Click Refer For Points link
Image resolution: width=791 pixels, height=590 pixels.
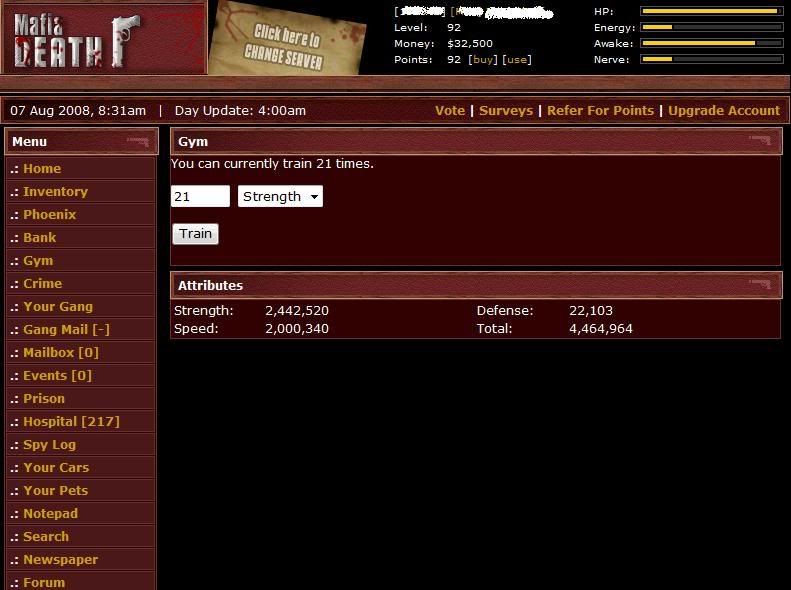click(x=600, y=111)
